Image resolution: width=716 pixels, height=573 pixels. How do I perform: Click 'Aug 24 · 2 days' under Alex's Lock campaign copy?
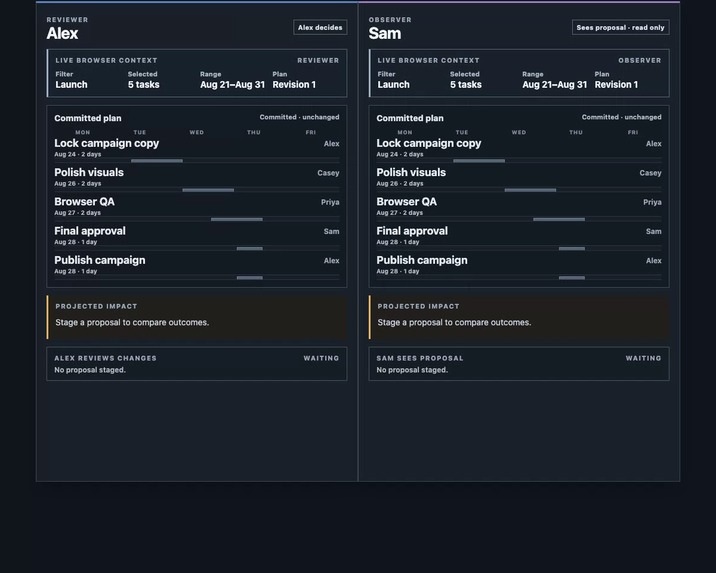click(x=78, y=154)
